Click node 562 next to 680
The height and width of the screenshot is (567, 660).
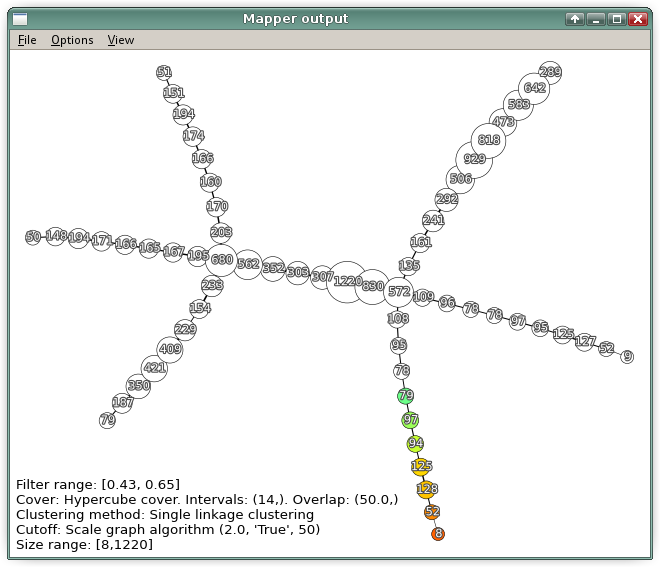tap(248, 264)
